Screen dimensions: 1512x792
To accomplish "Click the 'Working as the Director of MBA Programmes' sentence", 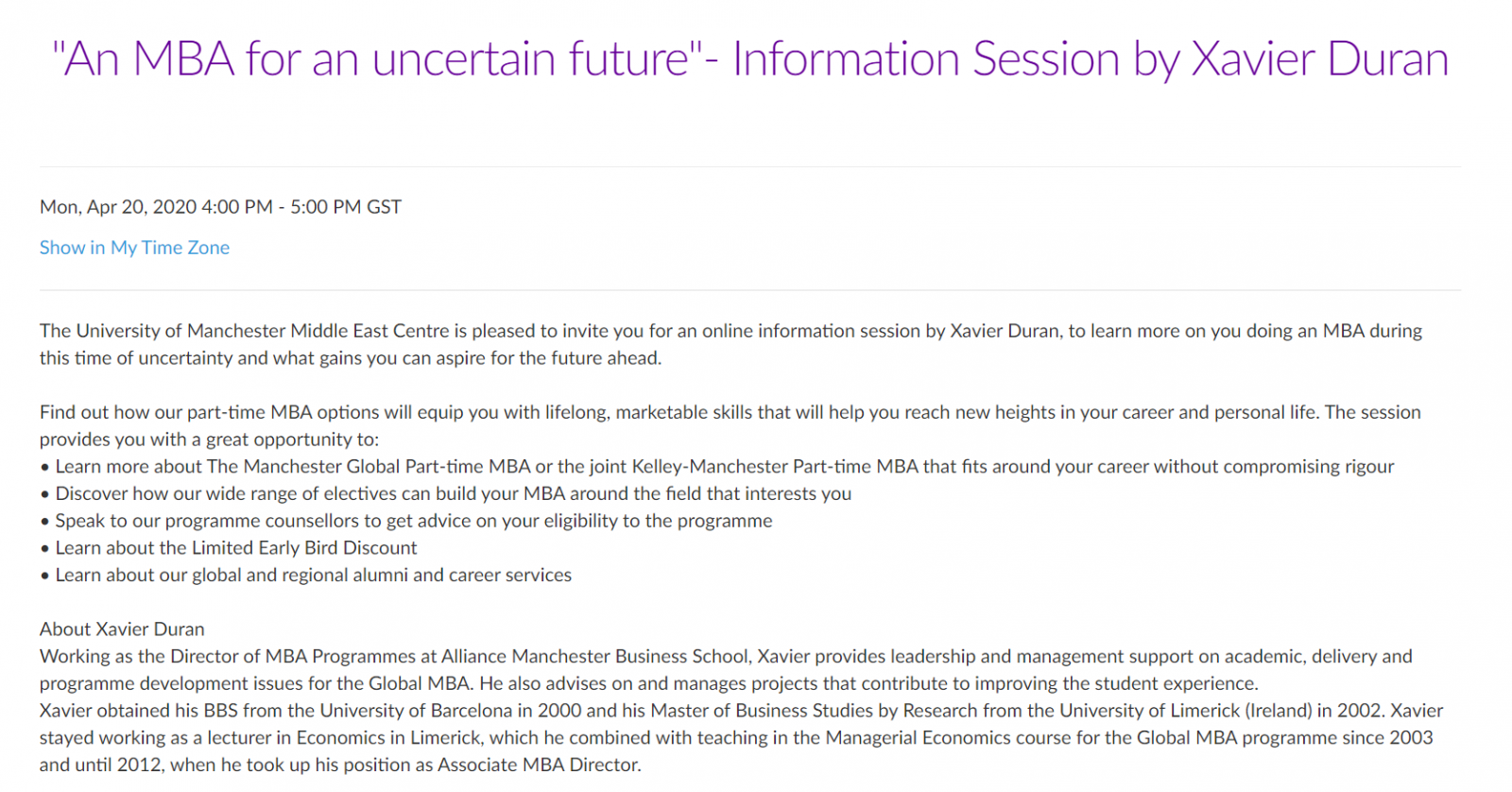I will [726, 669].
